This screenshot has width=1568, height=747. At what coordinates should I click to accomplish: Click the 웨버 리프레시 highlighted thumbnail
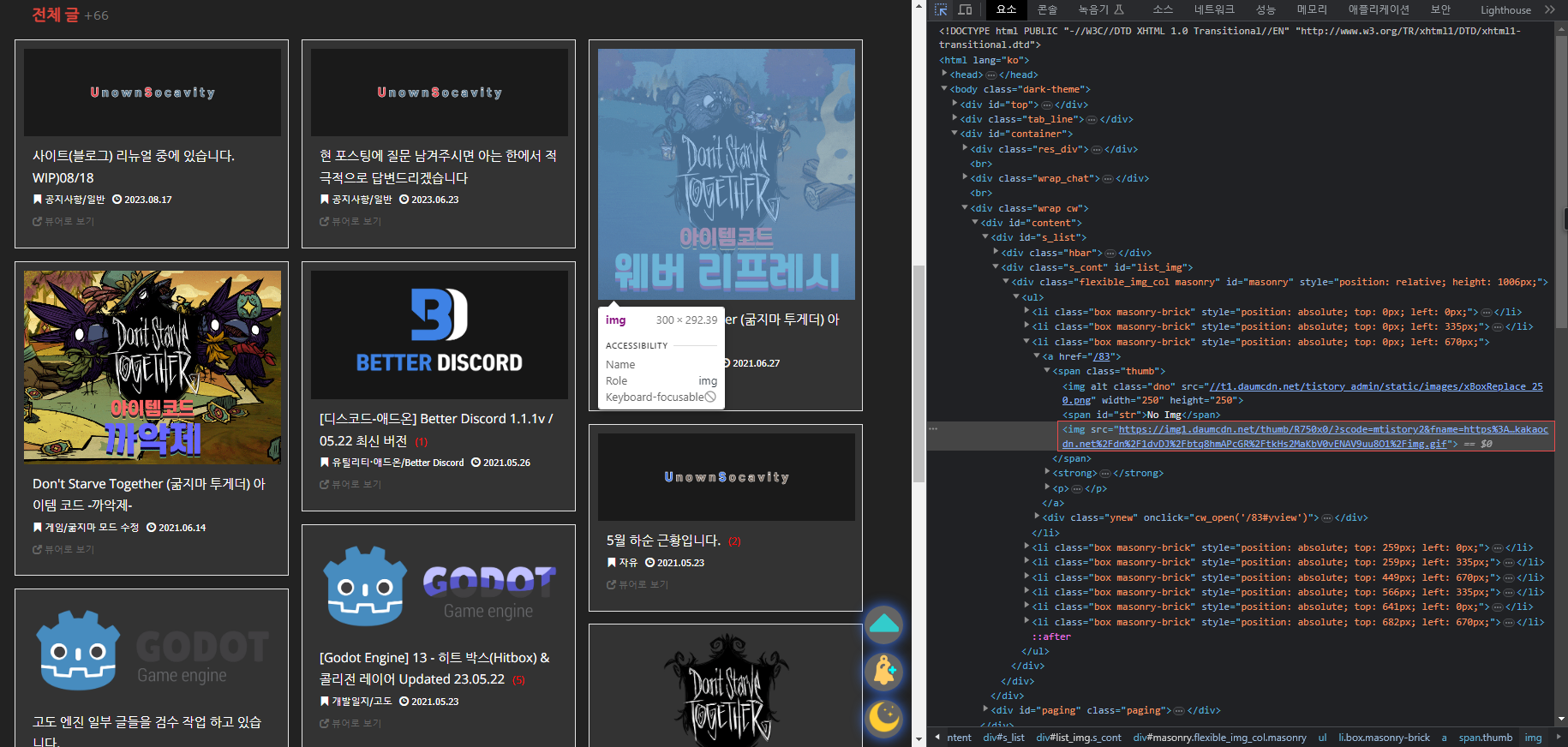(x=727, y=174)
